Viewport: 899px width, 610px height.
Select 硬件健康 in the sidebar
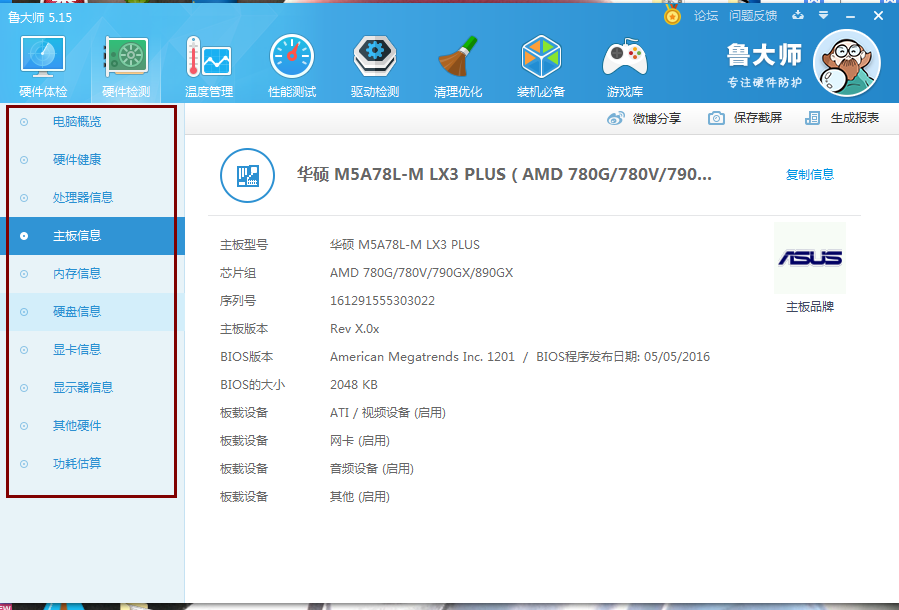(92, 159)
